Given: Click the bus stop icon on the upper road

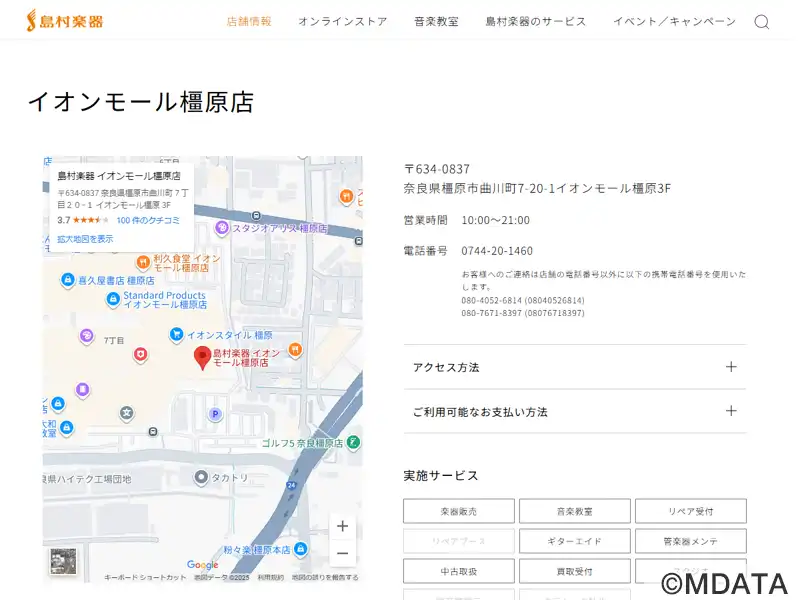Looking at the screenshot, I should point(256,215).
